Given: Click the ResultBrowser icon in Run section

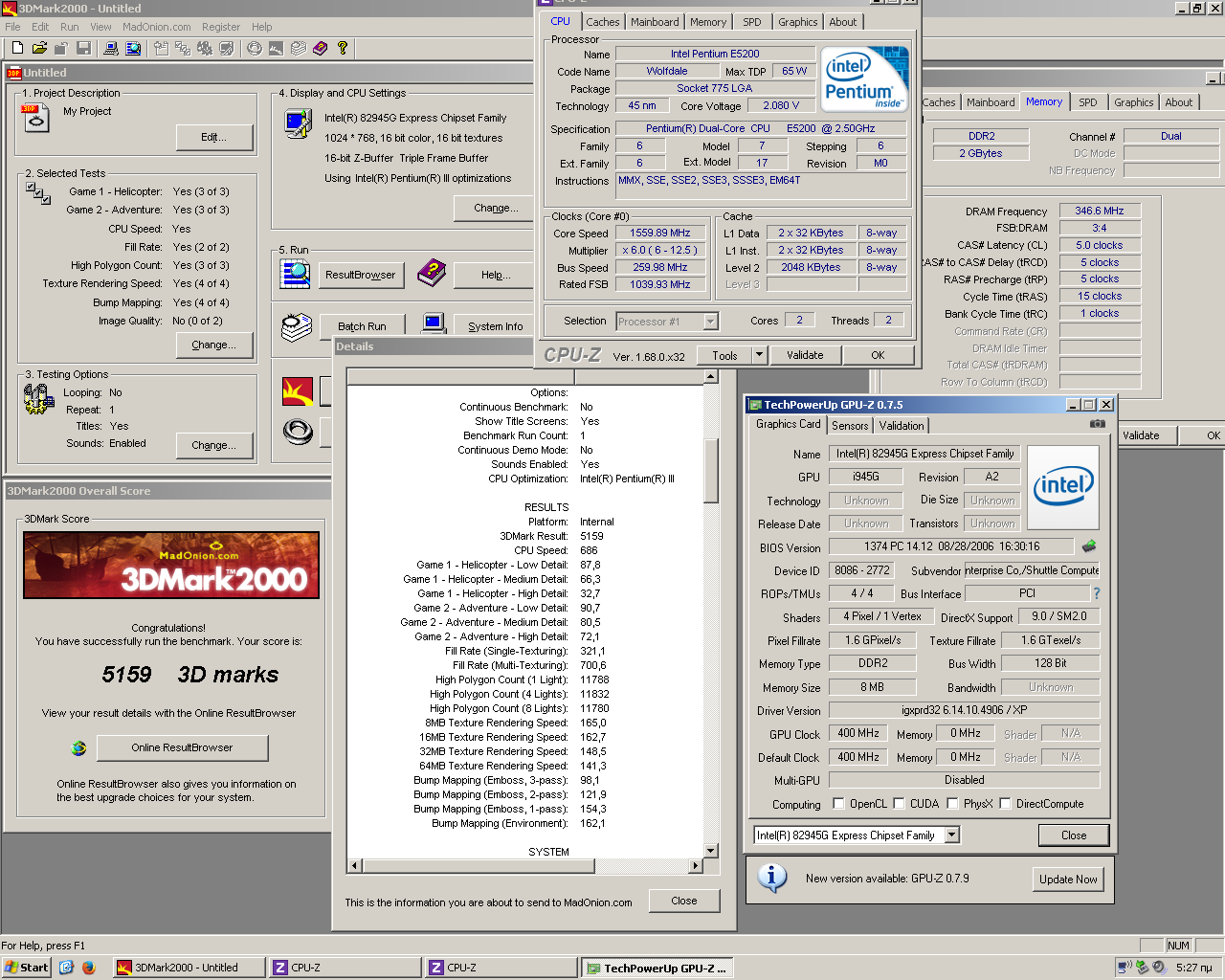Looking at the screenshot, I should coord(296,274).
